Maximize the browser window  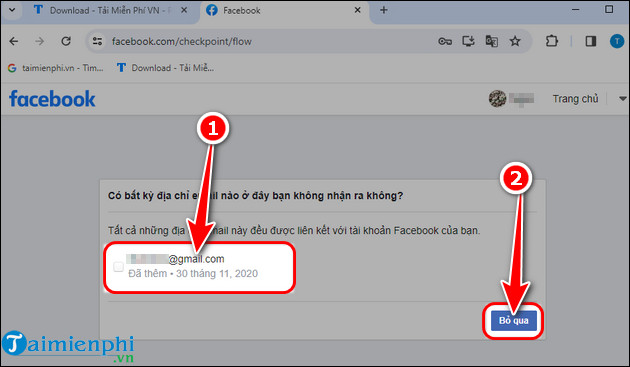click(609, 9)
